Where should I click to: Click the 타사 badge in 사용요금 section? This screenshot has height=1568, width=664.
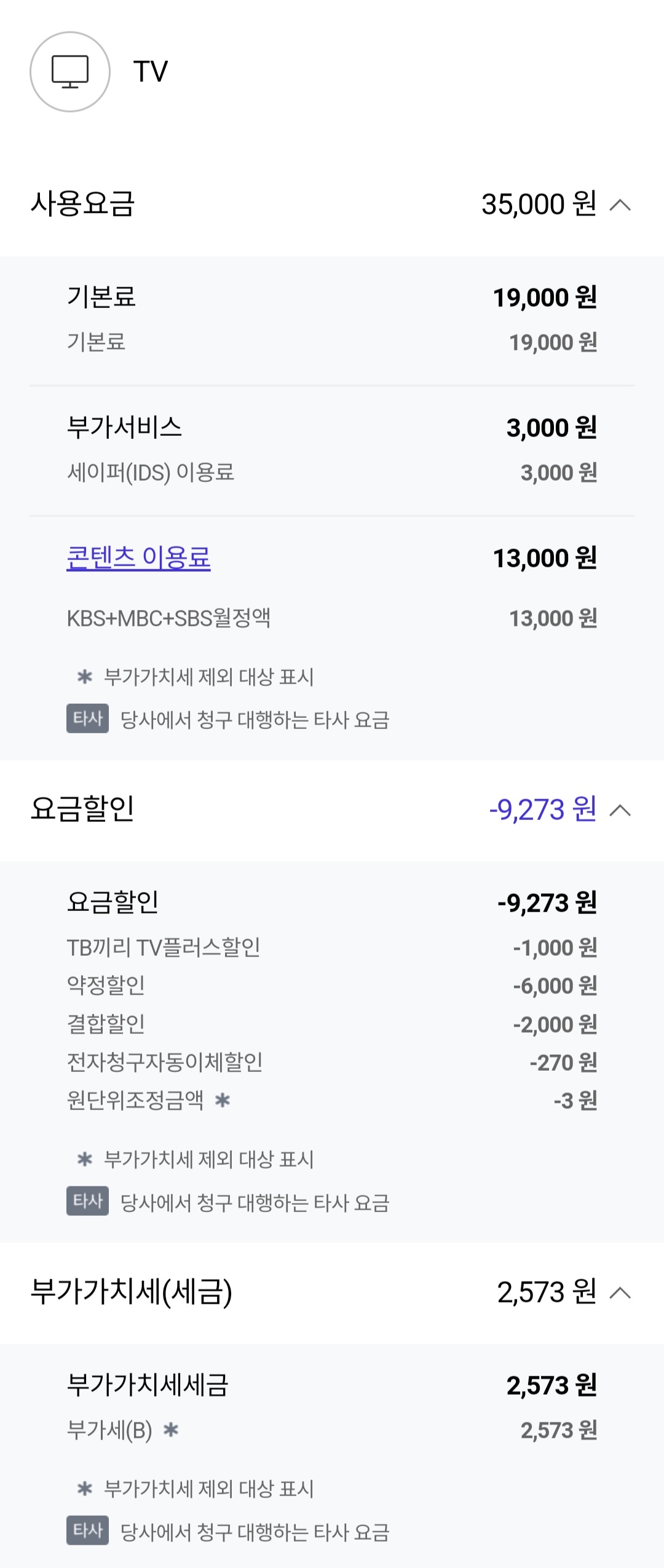pos(87,719)
